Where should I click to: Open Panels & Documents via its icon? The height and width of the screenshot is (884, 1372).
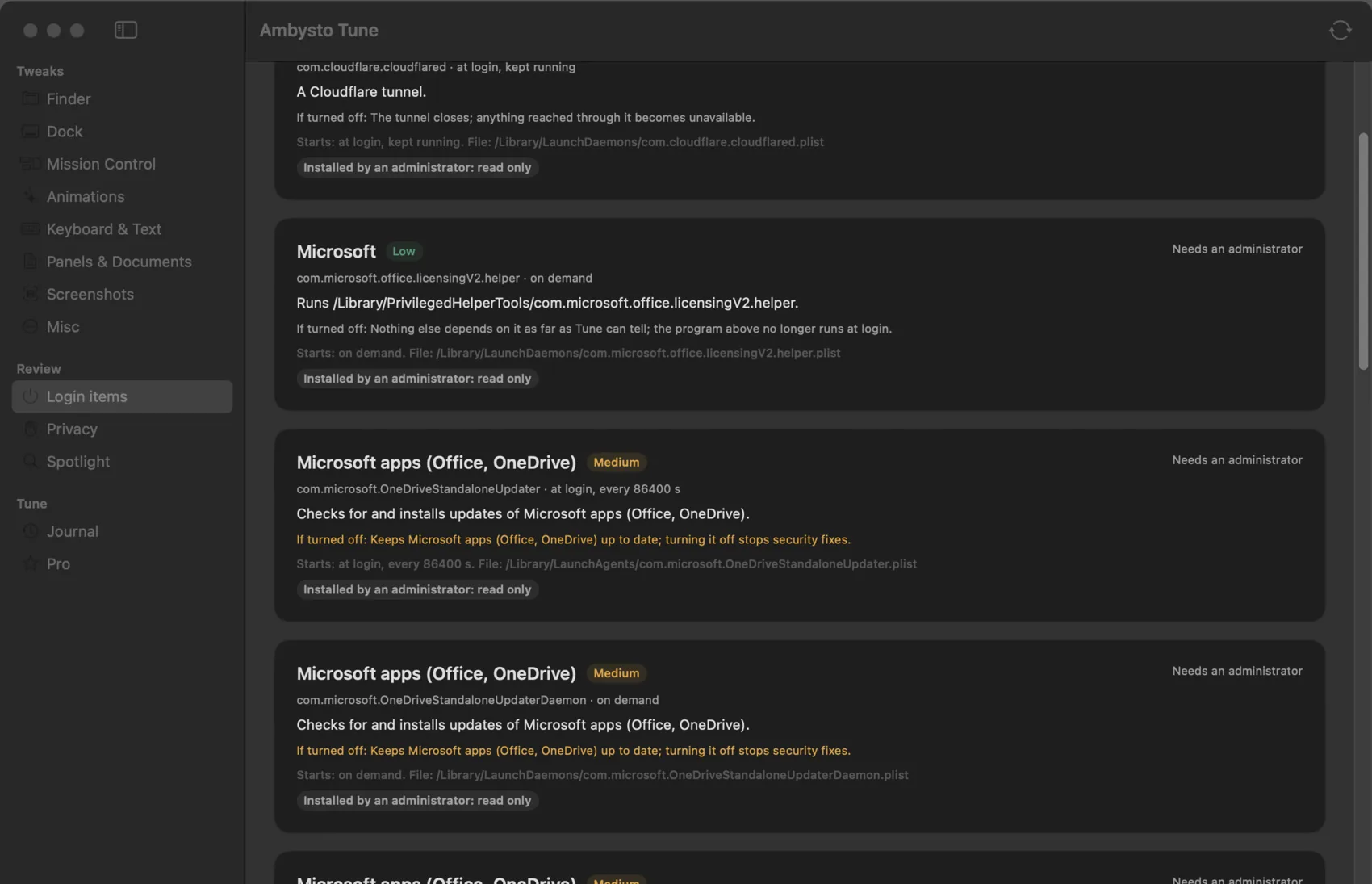(x=30, y=262)
